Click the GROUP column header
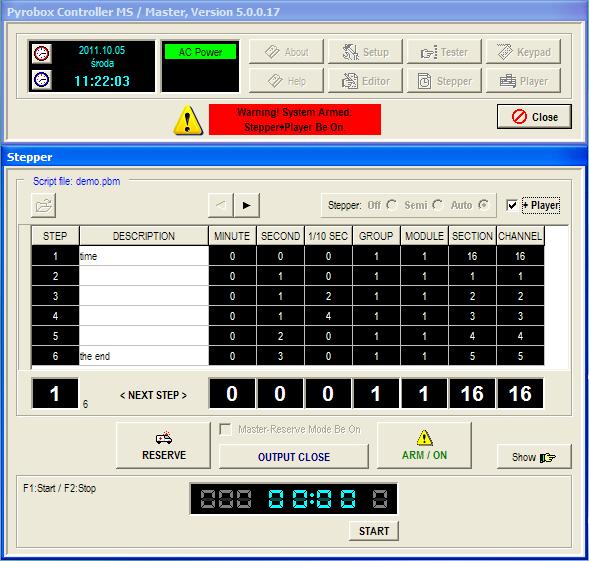This screenshot has width=589, height=561. click(376, 236)
